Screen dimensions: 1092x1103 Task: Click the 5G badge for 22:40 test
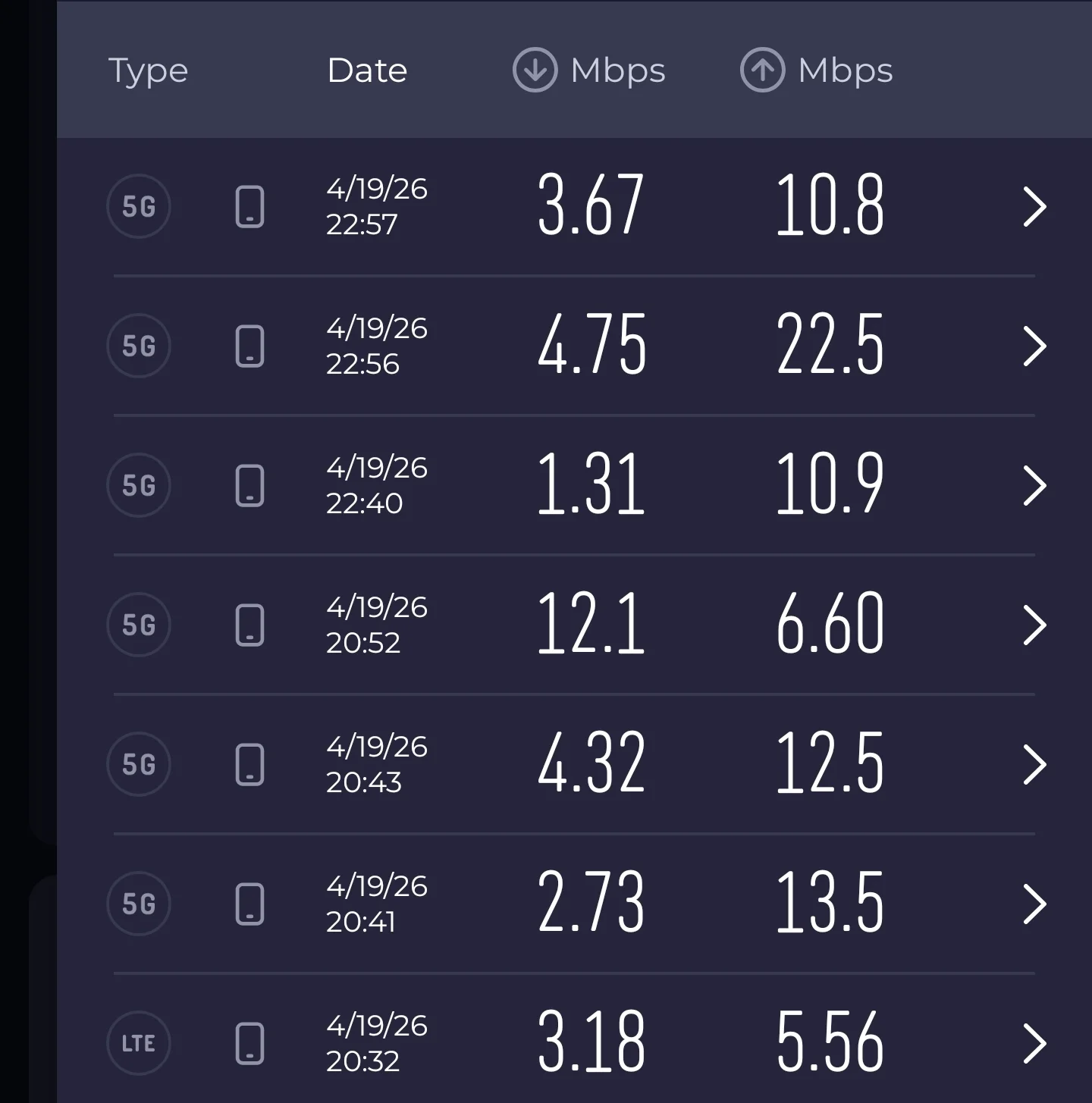tap(139, 485)
